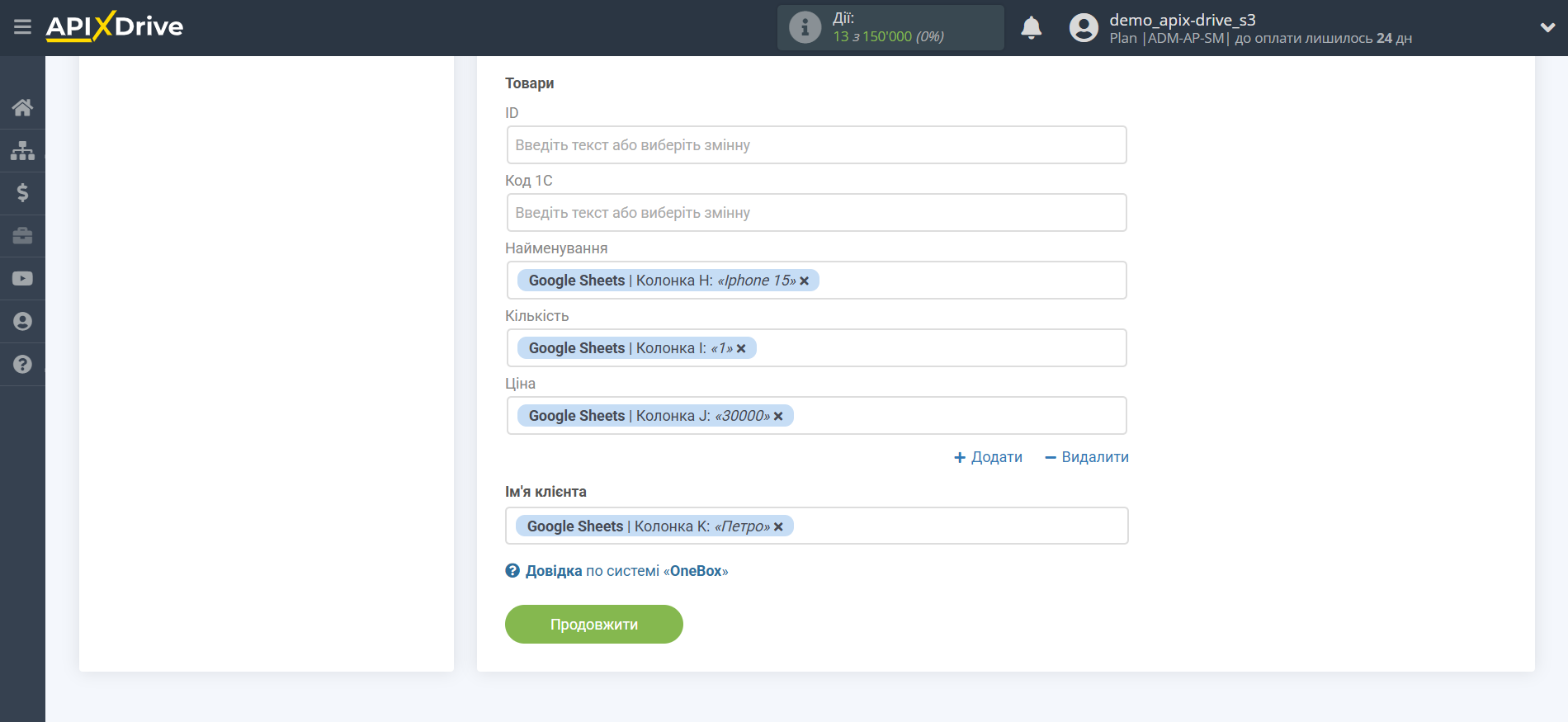Remove the 30000 price variable tag
Screen dimensions: 1568x722
click(778, 417)
